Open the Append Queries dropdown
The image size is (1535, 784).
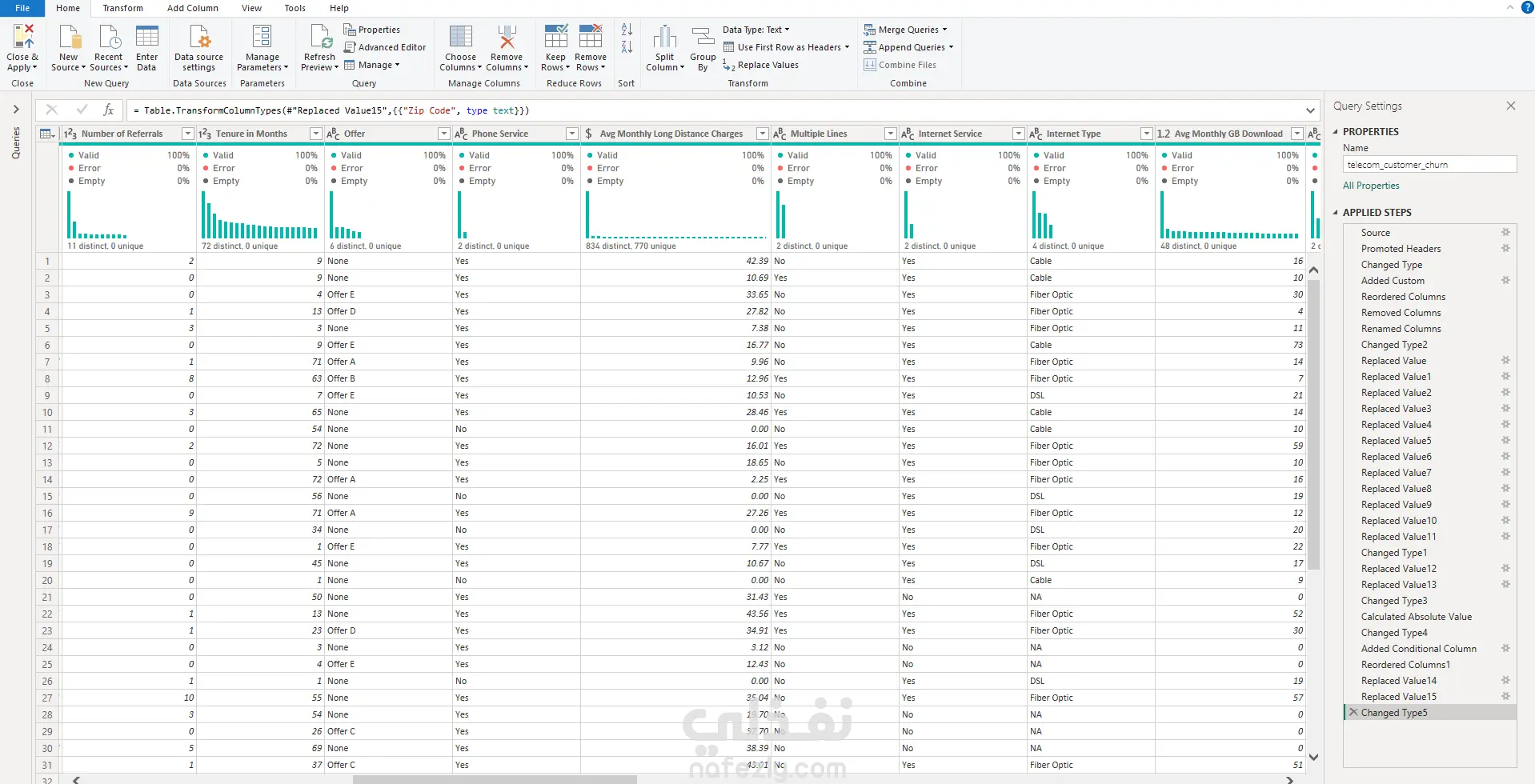tap(908, 47)
